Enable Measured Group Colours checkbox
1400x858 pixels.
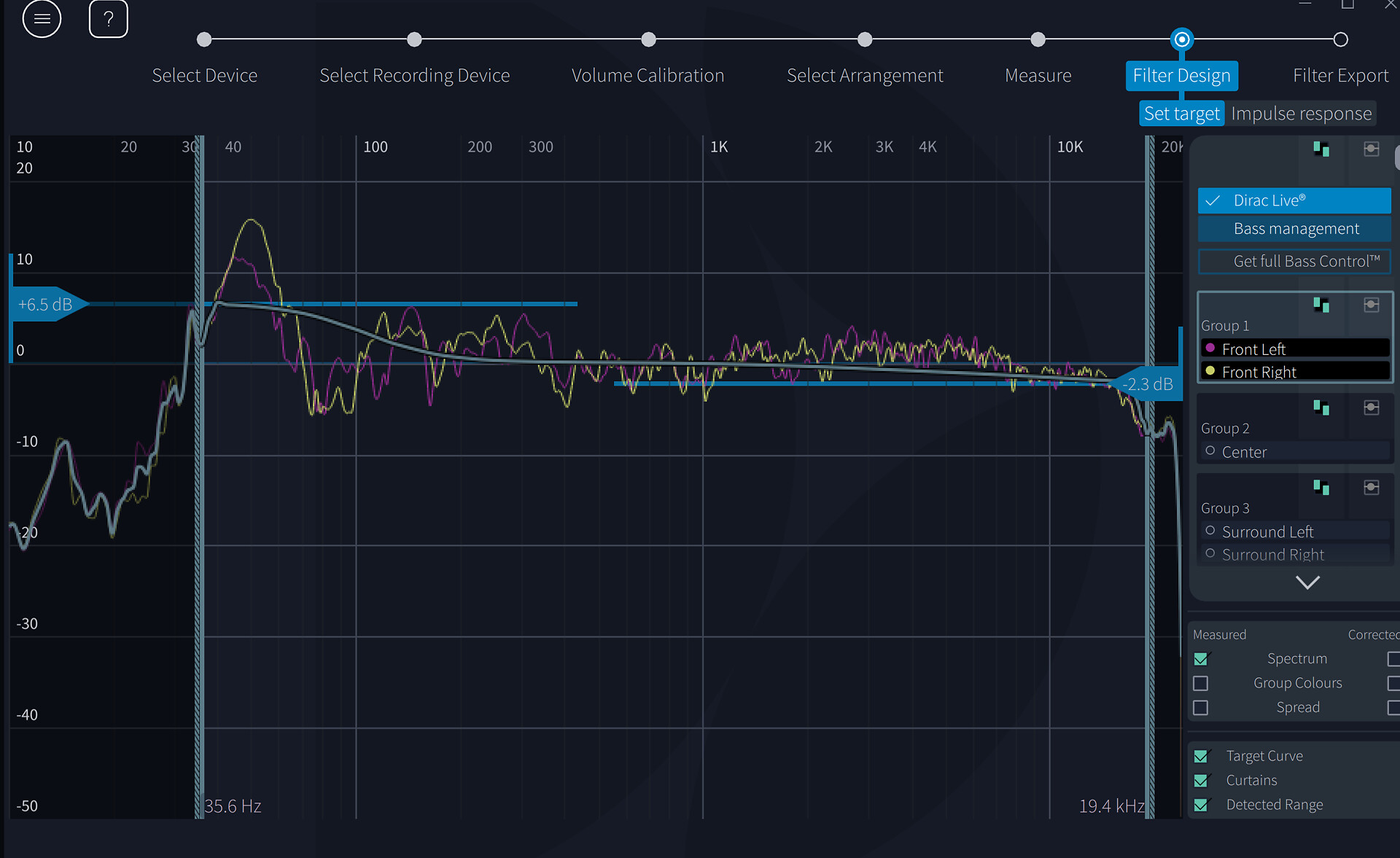(x=1201, y=684)
